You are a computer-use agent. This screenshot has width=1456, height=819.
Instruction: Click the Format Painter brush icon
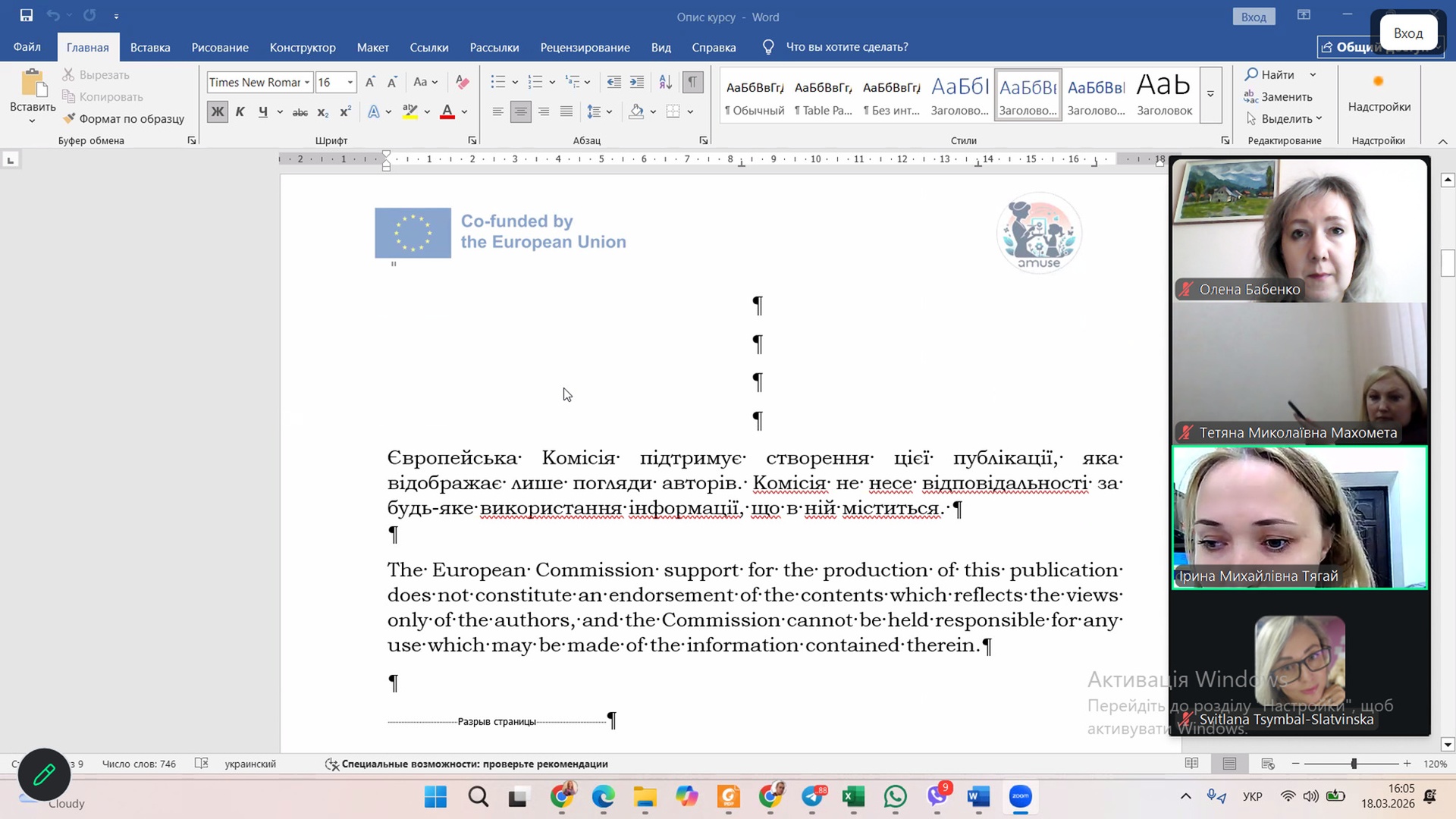click(x=69, y=119)
